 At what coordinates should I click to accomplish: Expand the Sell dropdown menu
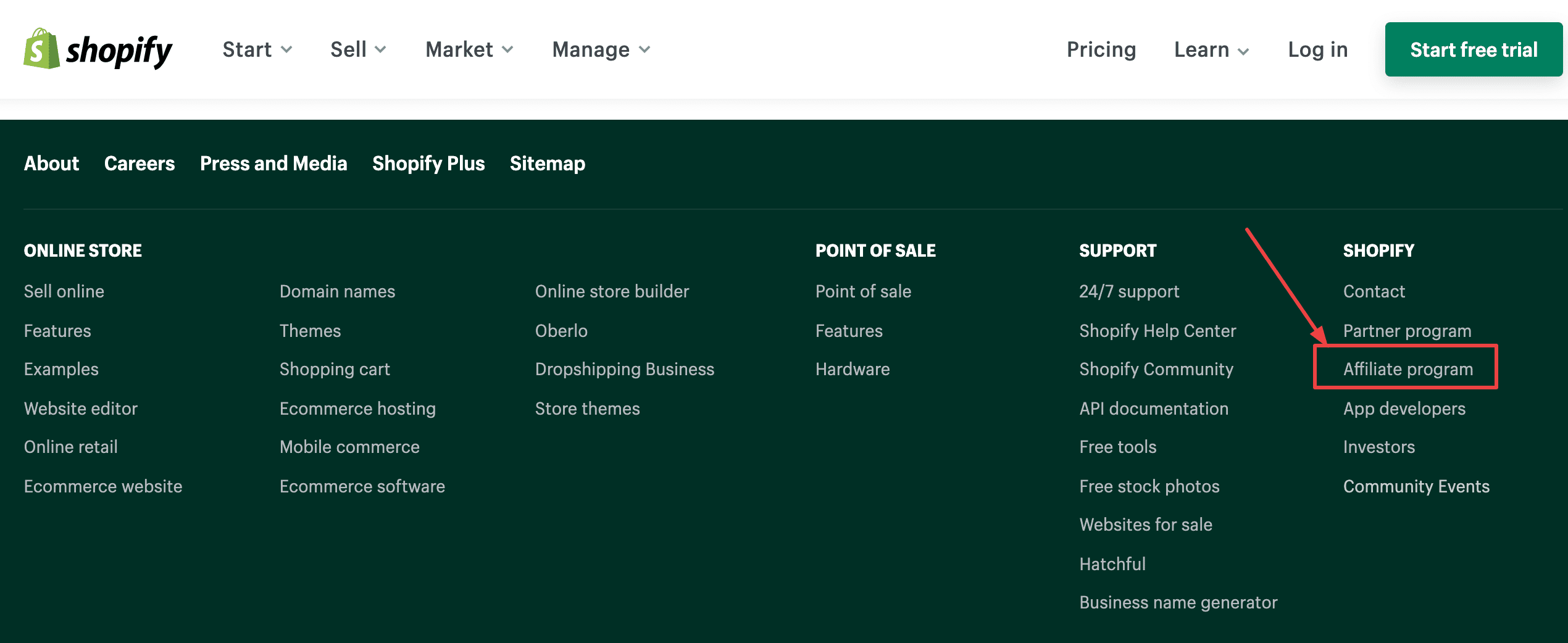(x=359, y=49)
